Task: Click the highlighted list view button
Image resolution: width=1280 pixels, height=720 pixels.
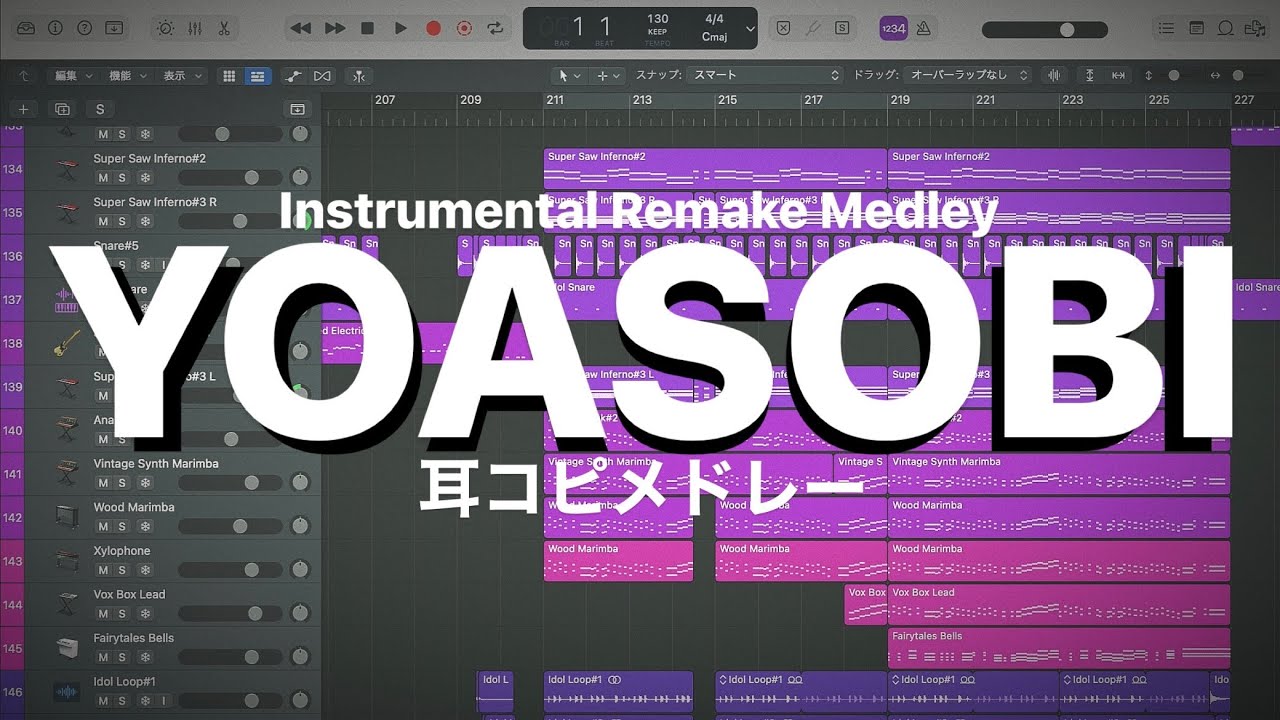Action: point(258,76)
